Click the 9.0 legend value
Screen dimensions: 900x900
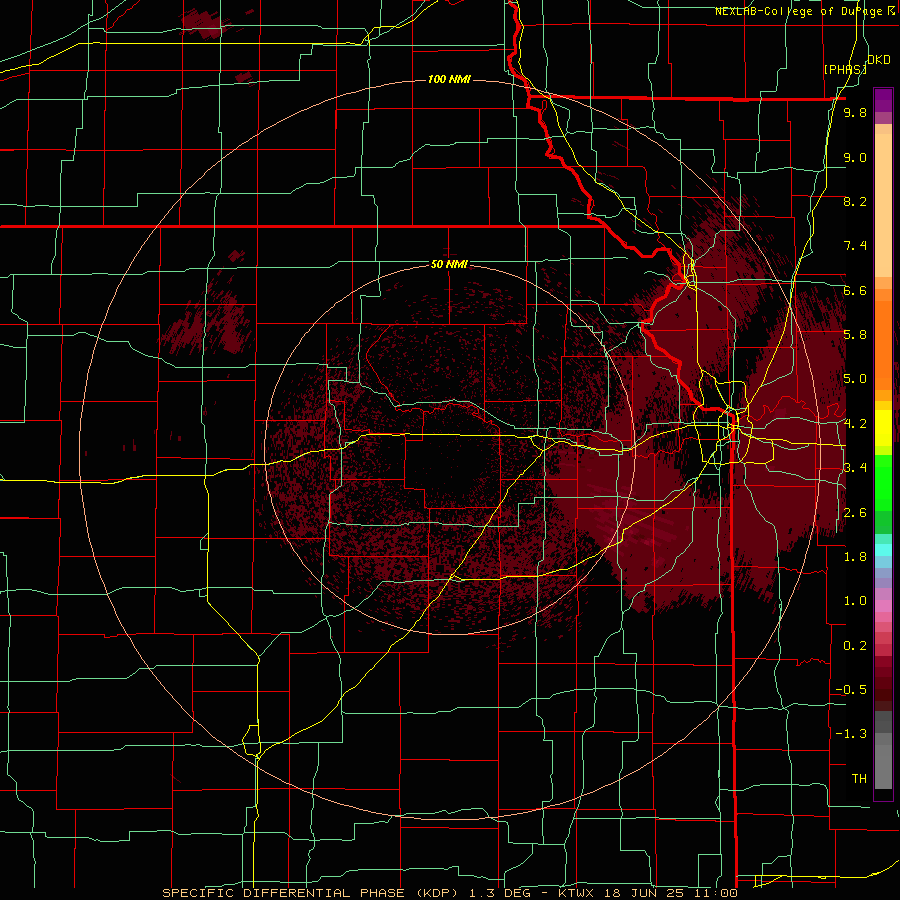coord(855,157)
